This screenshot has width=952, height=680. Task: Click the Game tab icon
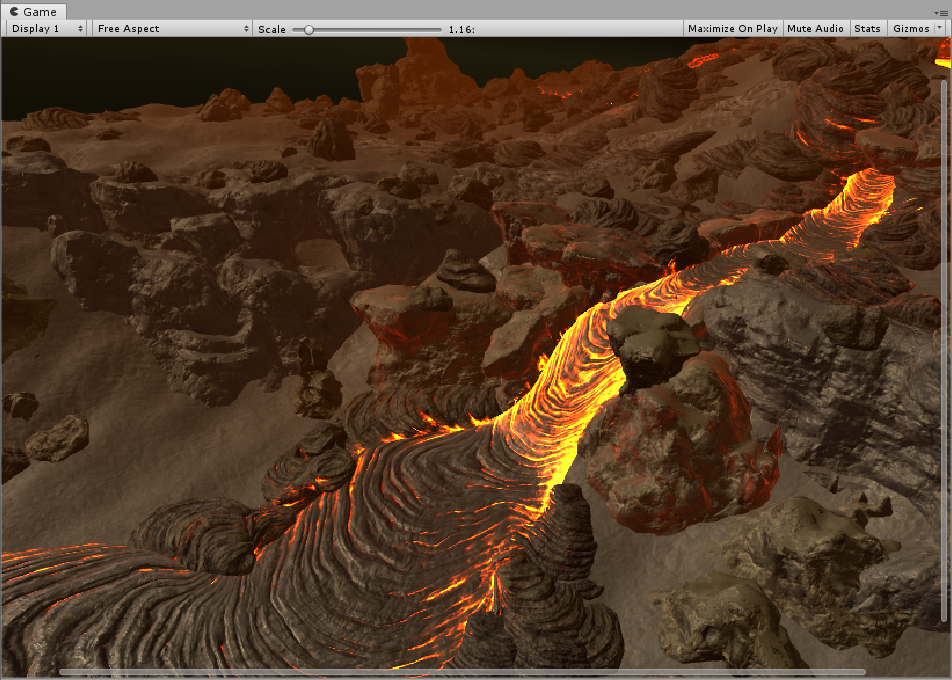[x=14, y=12]
